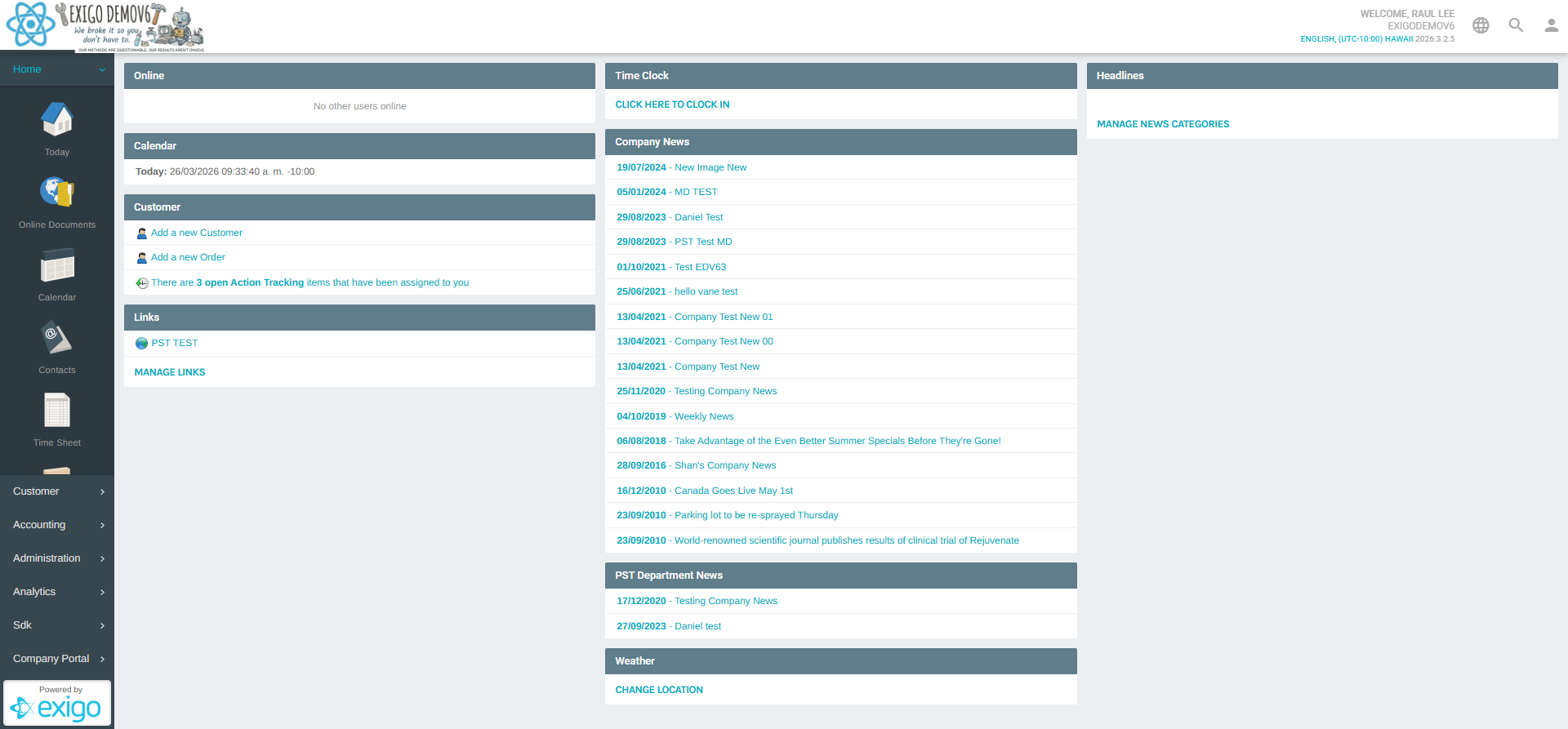Open the user profile icon

pyautogui.click(x=1551, y=25)
